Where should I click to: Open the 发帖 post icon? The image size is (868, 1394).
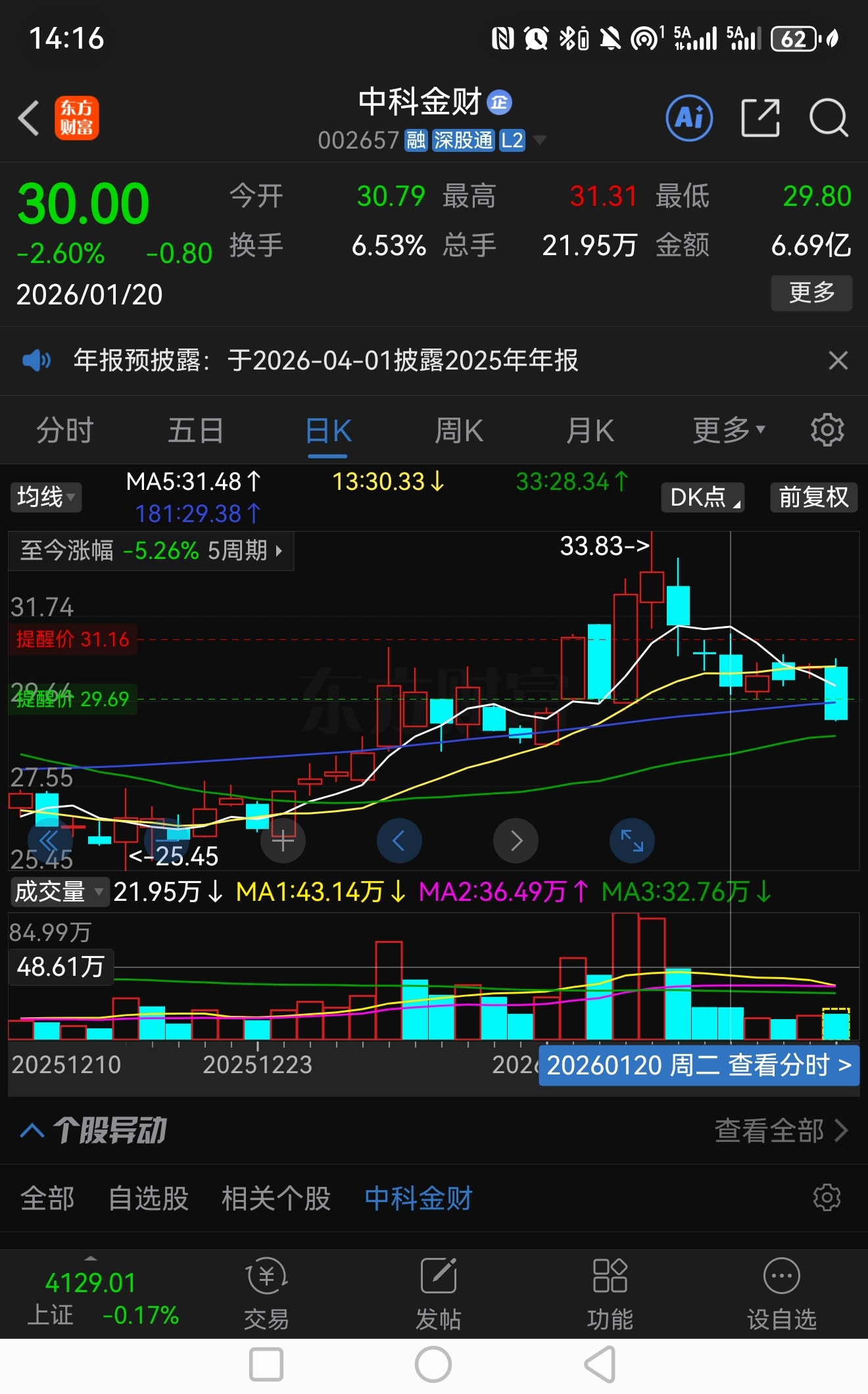click(x=438, y=1294)
